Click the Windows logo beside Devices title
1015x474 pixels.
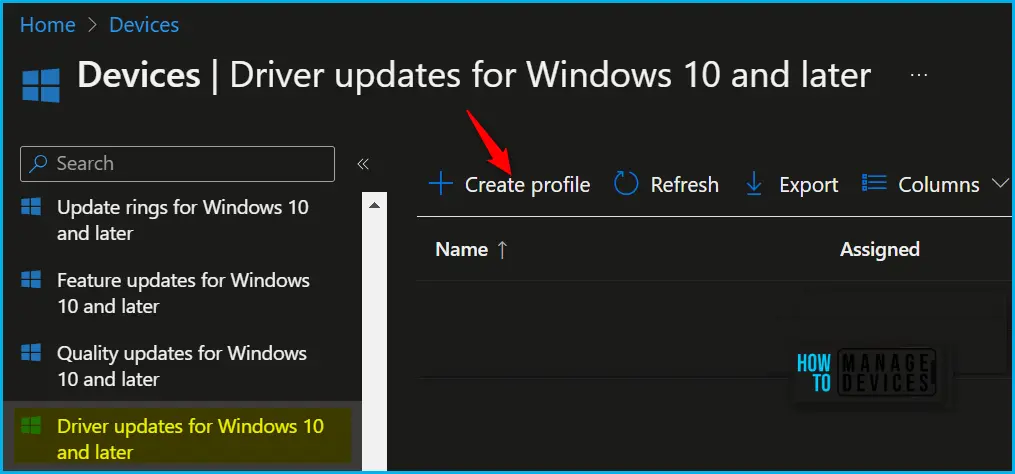point(41,85)
